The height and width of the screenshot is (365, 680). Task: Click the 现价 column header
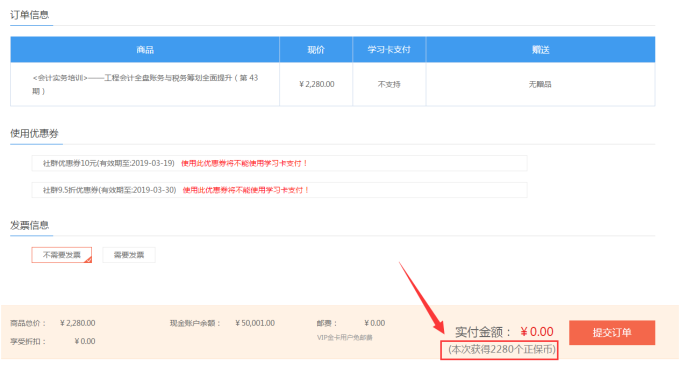(316, 49)
